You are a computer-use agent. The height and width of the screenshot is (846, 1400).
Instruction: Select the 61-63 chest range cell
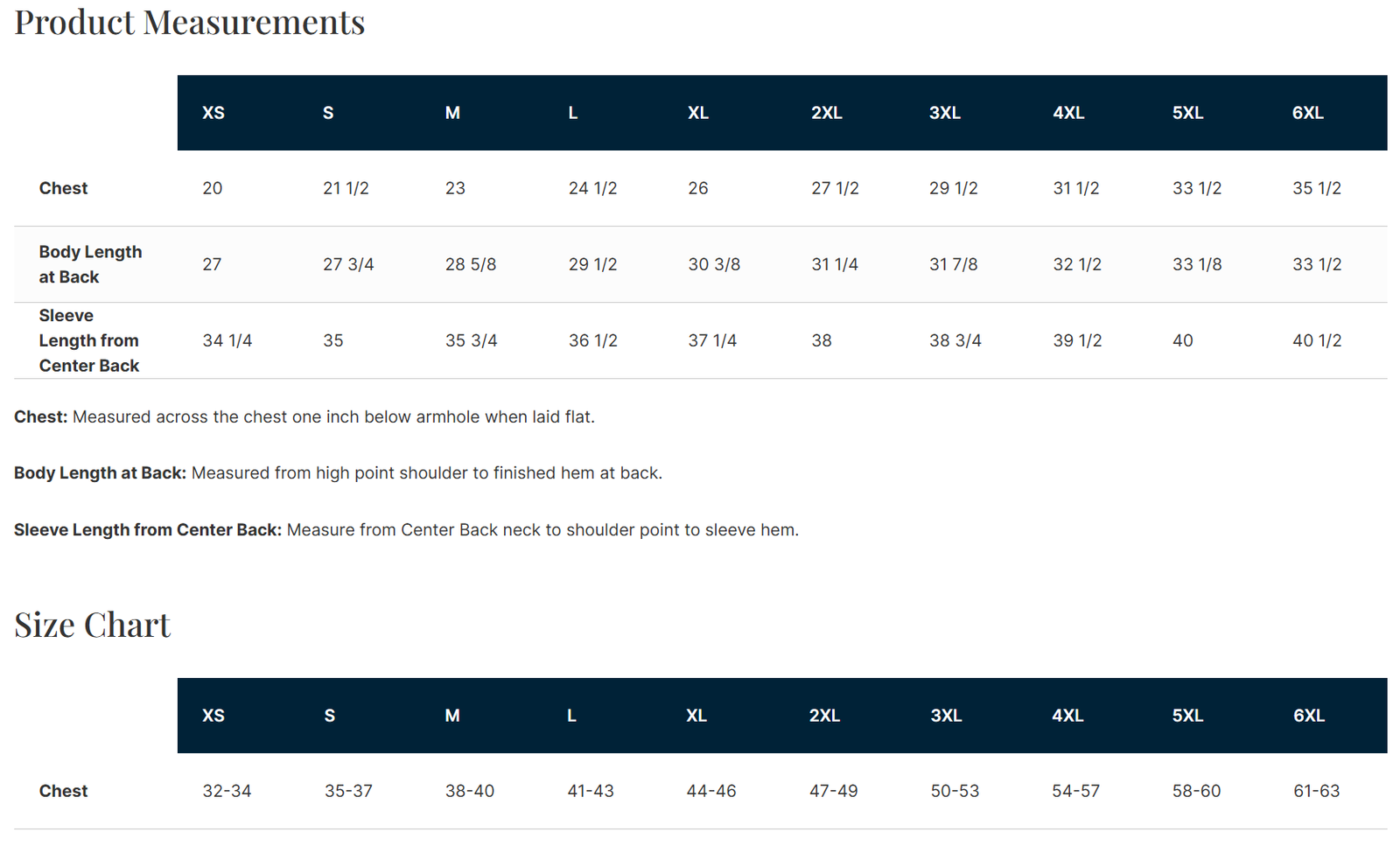[x=1316, y=791]
